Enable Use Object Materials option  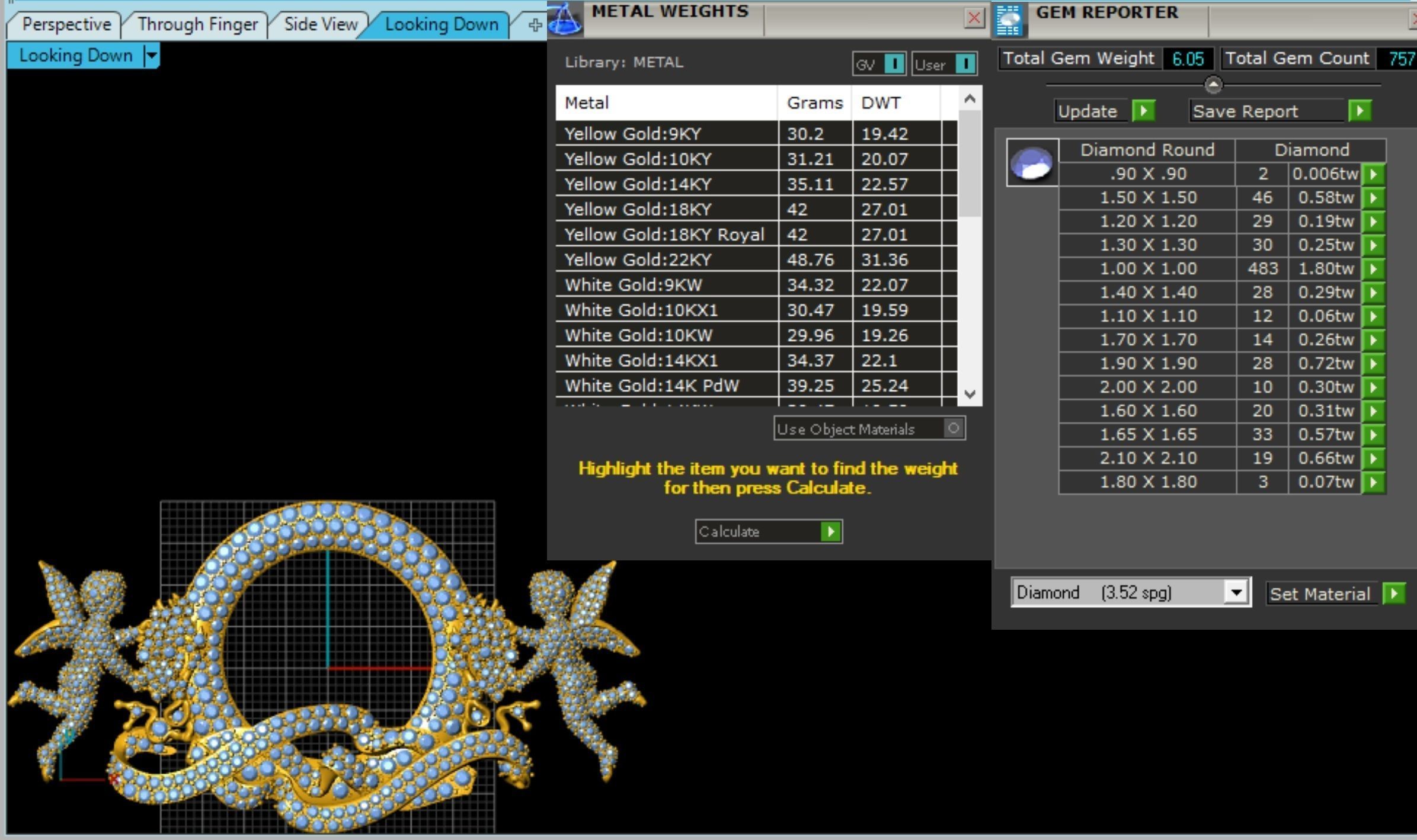953,428
